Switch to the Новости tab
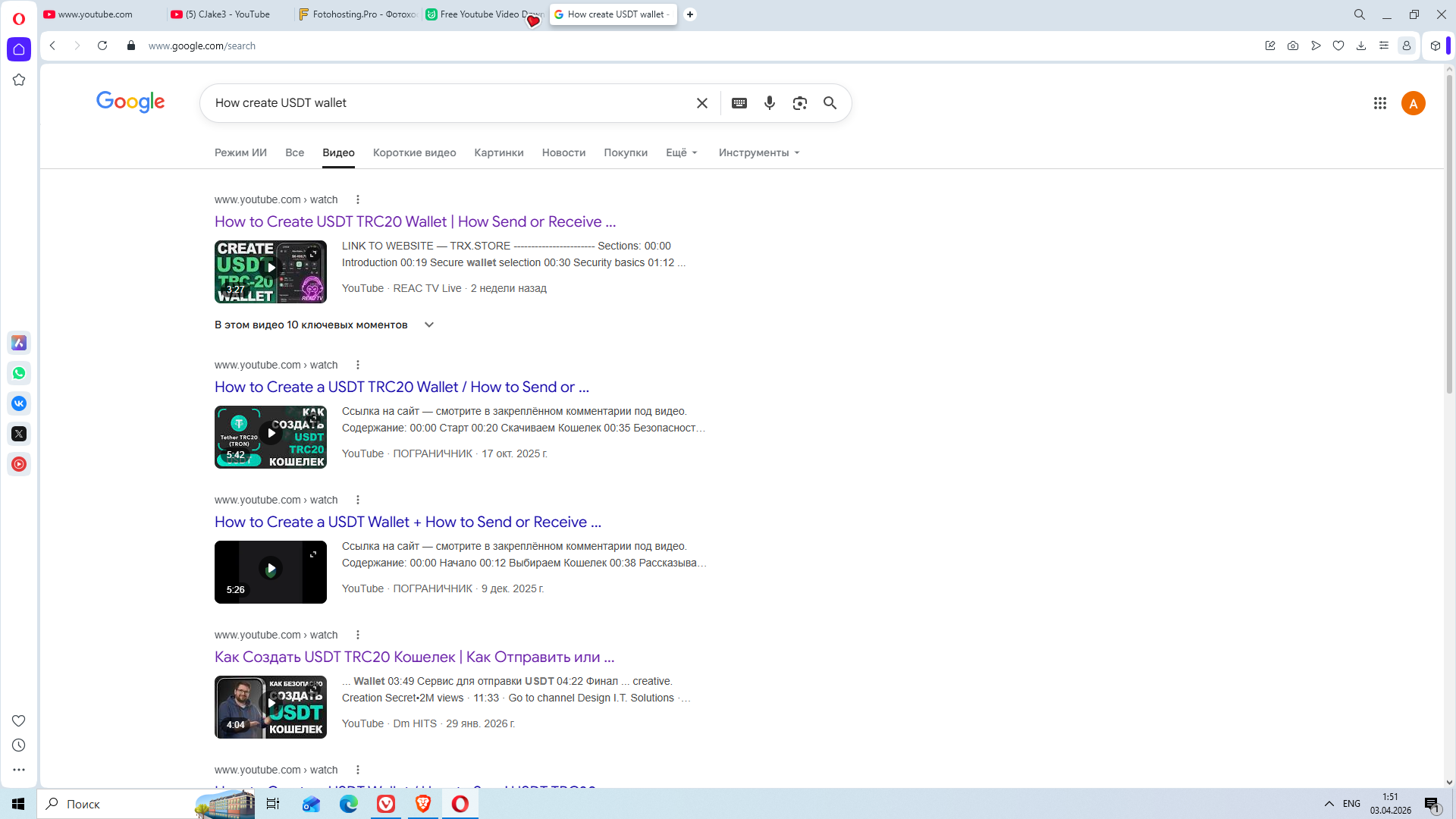 click(x=563, y=152)
